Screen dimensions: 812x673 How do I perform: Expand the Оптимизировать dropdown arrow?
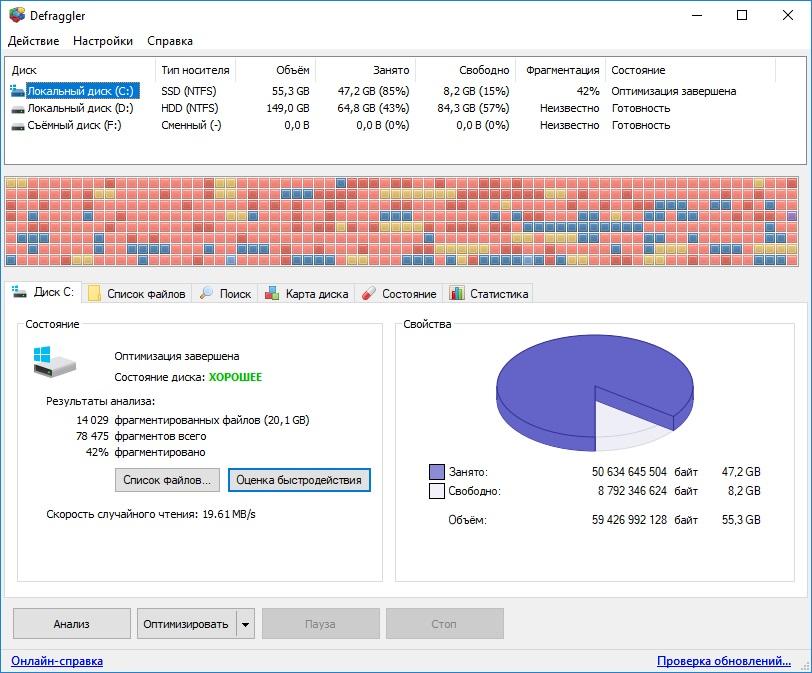tap(245, 624)
